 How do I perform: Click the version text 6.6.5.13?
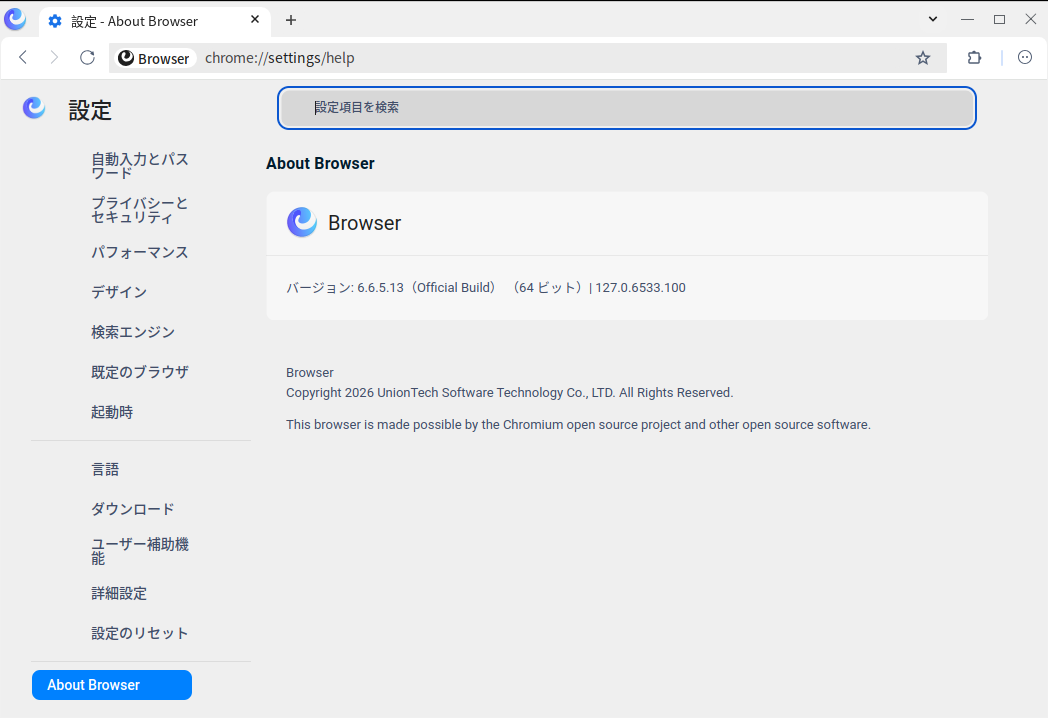tap(380, 287)
